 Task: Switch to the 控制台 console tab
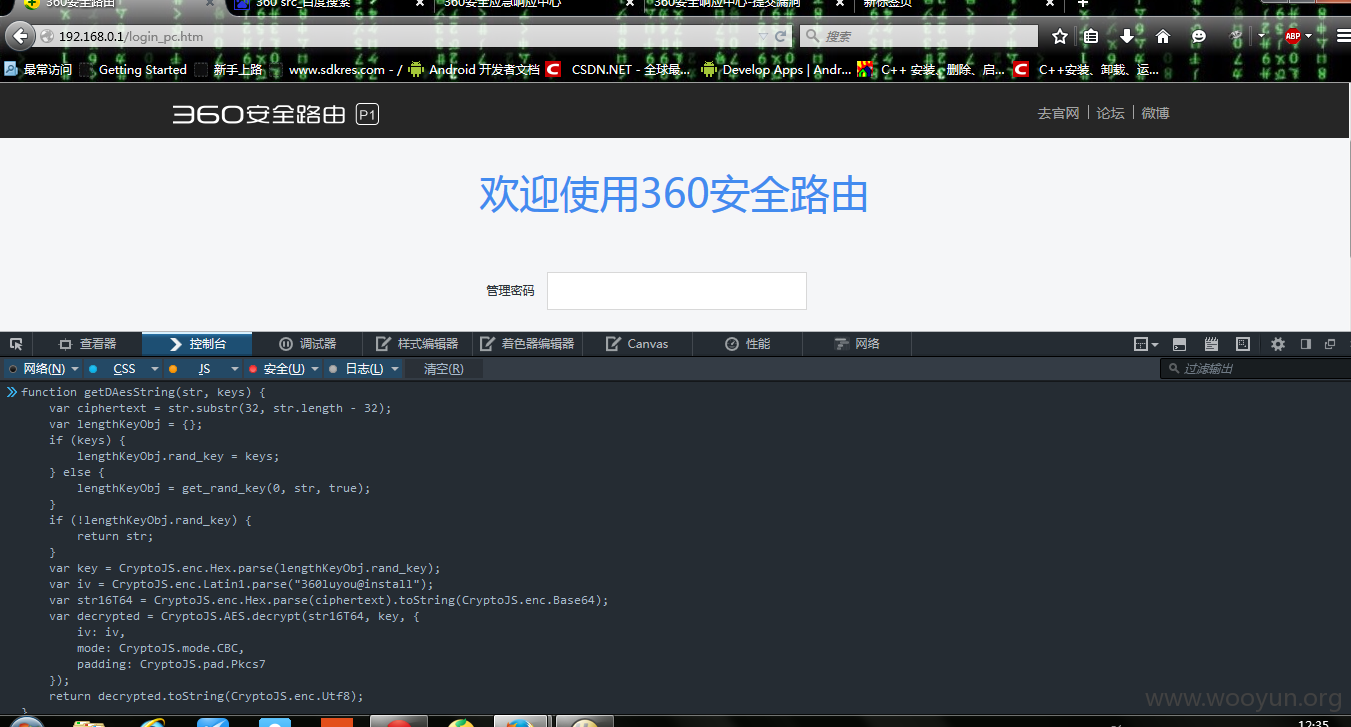197,344
